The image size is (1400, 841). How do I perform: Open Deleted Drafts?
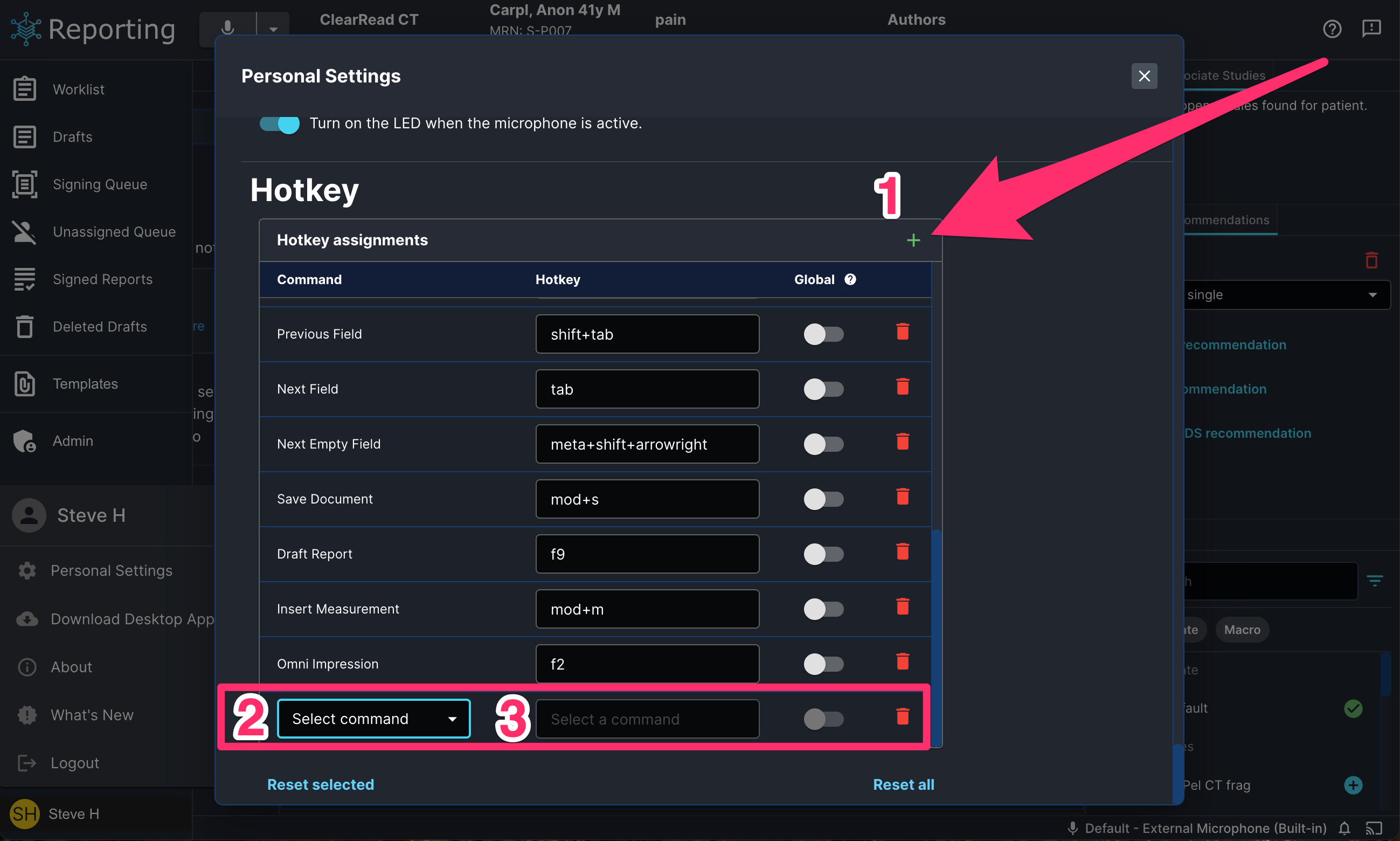coord(100,327)
